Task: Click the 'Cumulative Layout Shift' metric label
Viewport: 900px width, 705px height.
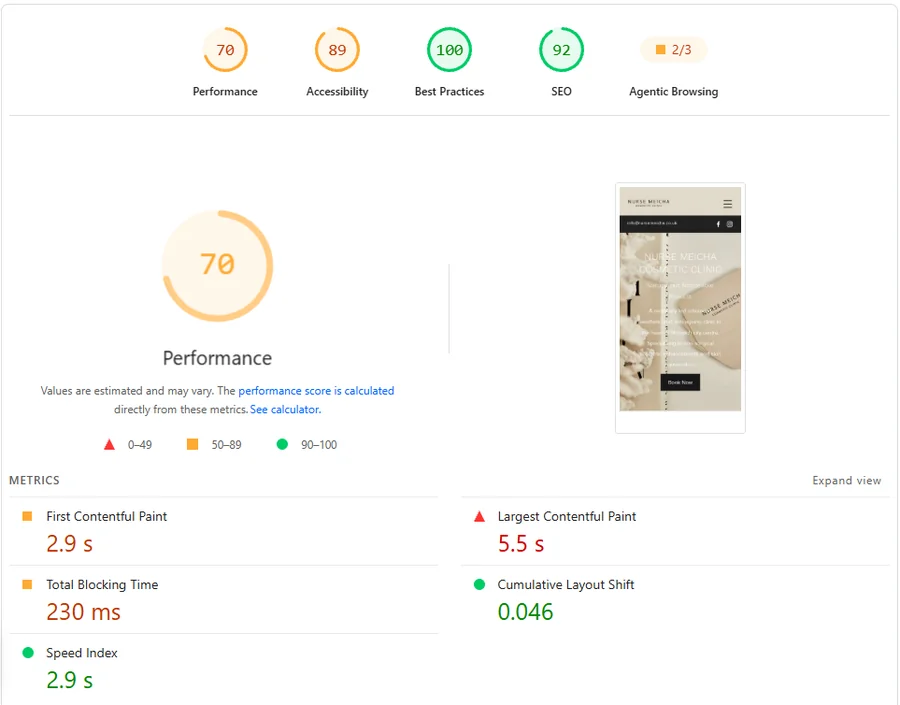Action: point(565,584)
